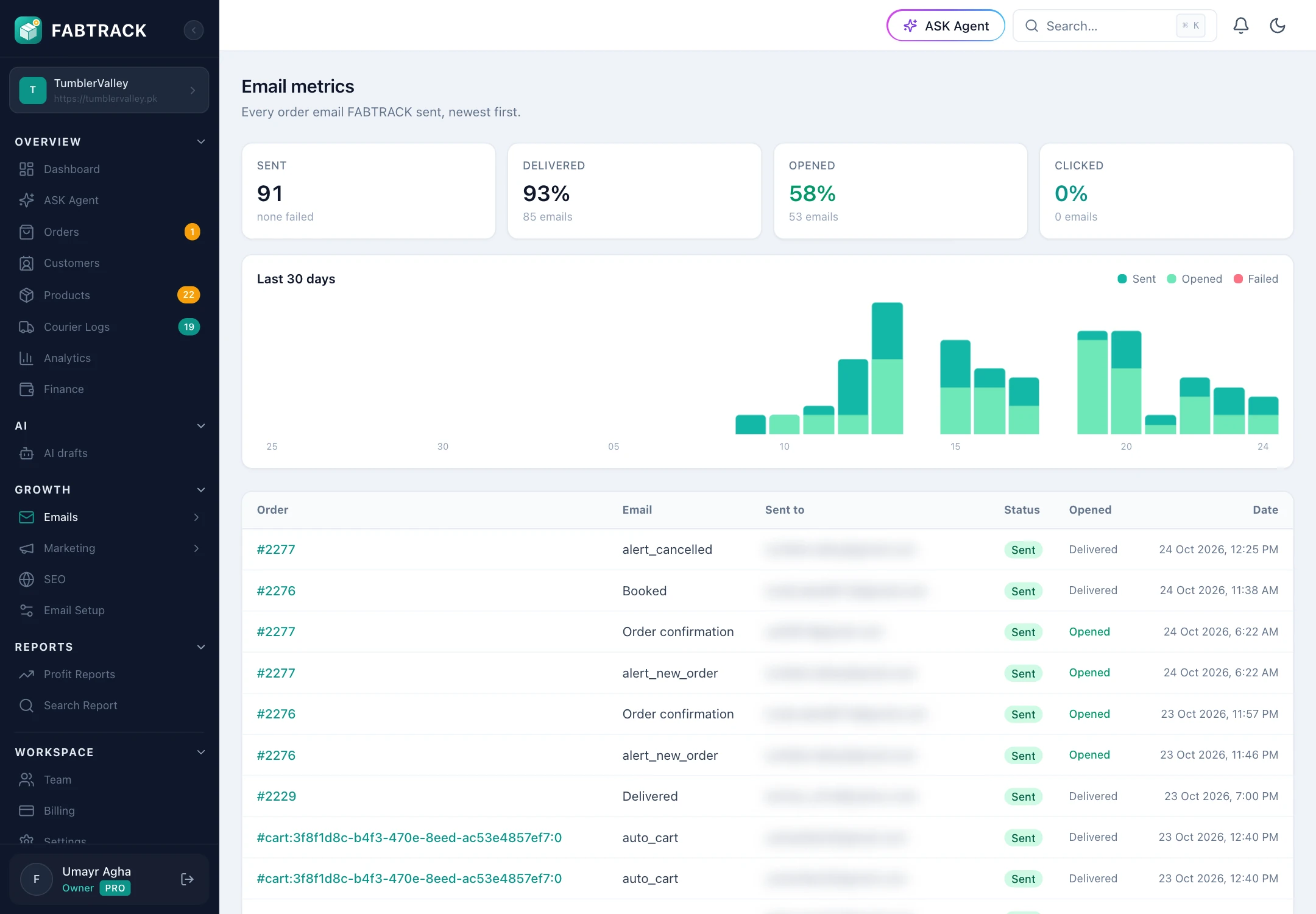This screenshot has height=914, width=1316.
Task: Click the ASK Agent button in the header
Action: point(946,26)
